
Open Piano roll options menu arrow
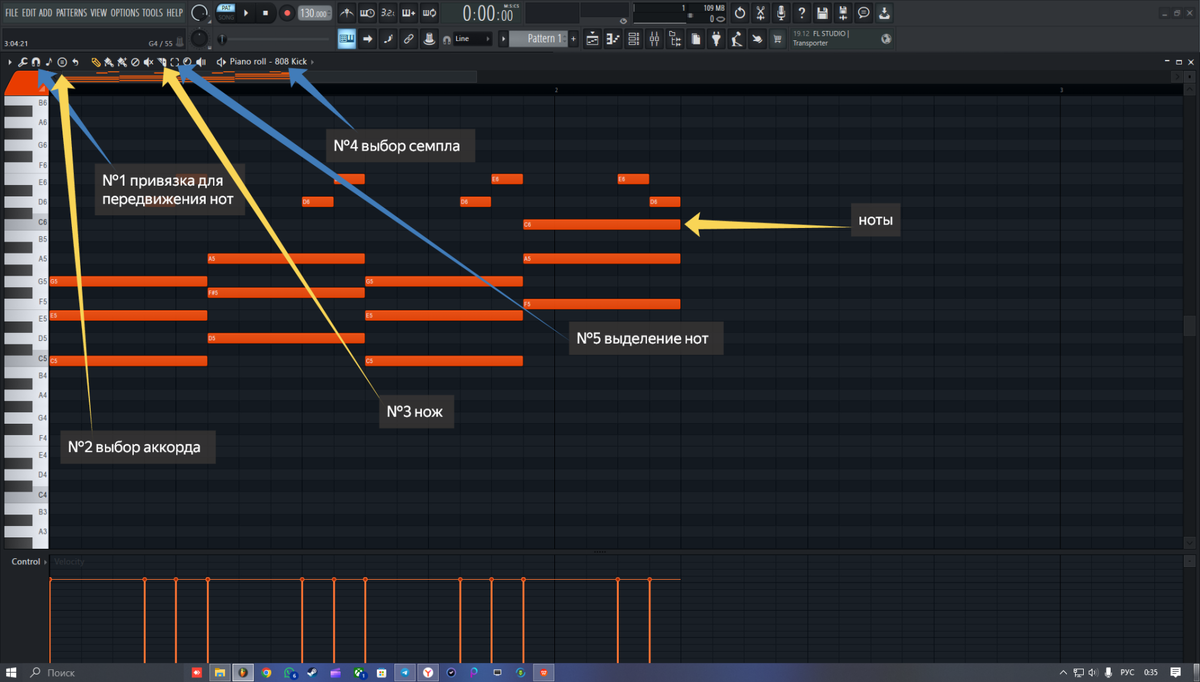tap(10, 62)
